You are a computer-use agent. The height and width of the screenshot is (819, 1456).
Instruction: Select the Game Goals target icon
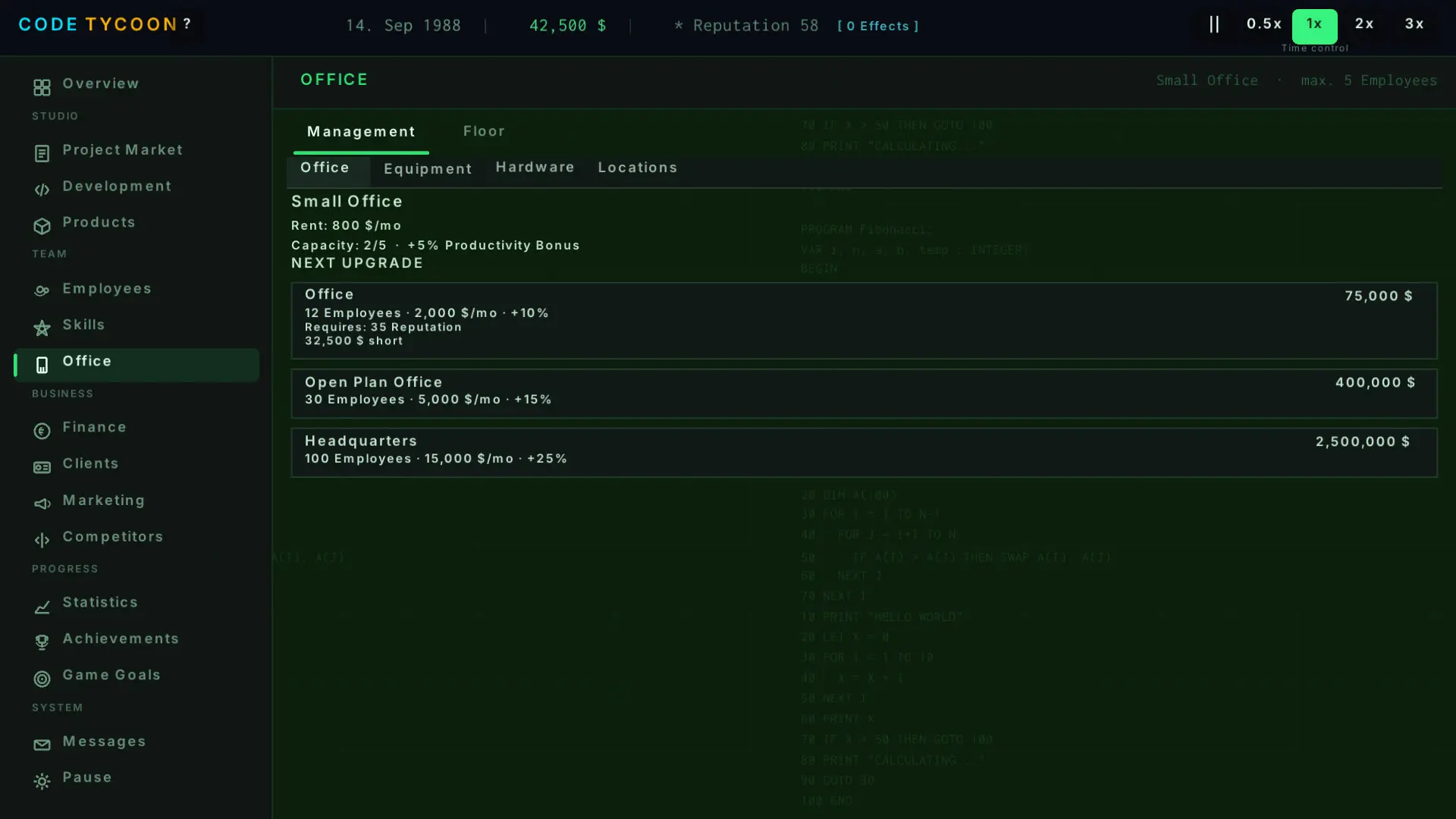point(42,679)
